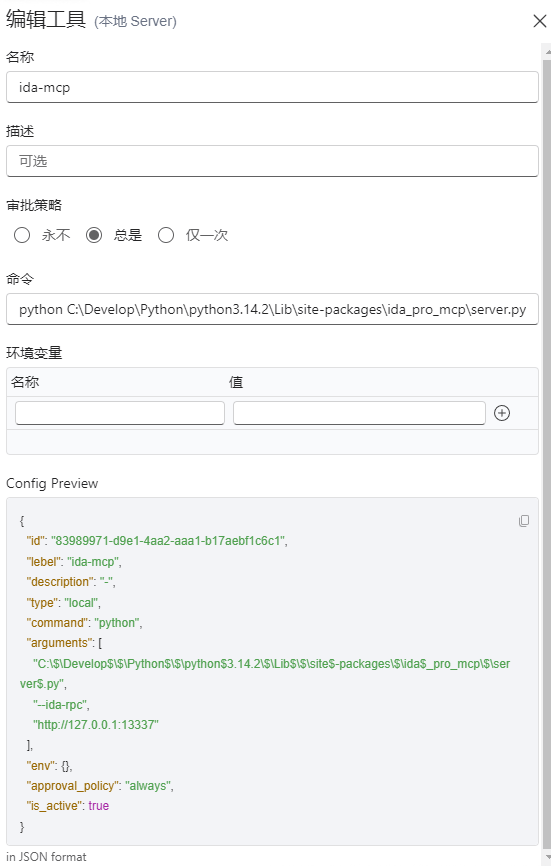
Task: Select the 仅一次 approval policy radio button
Action: click(166, 235)
